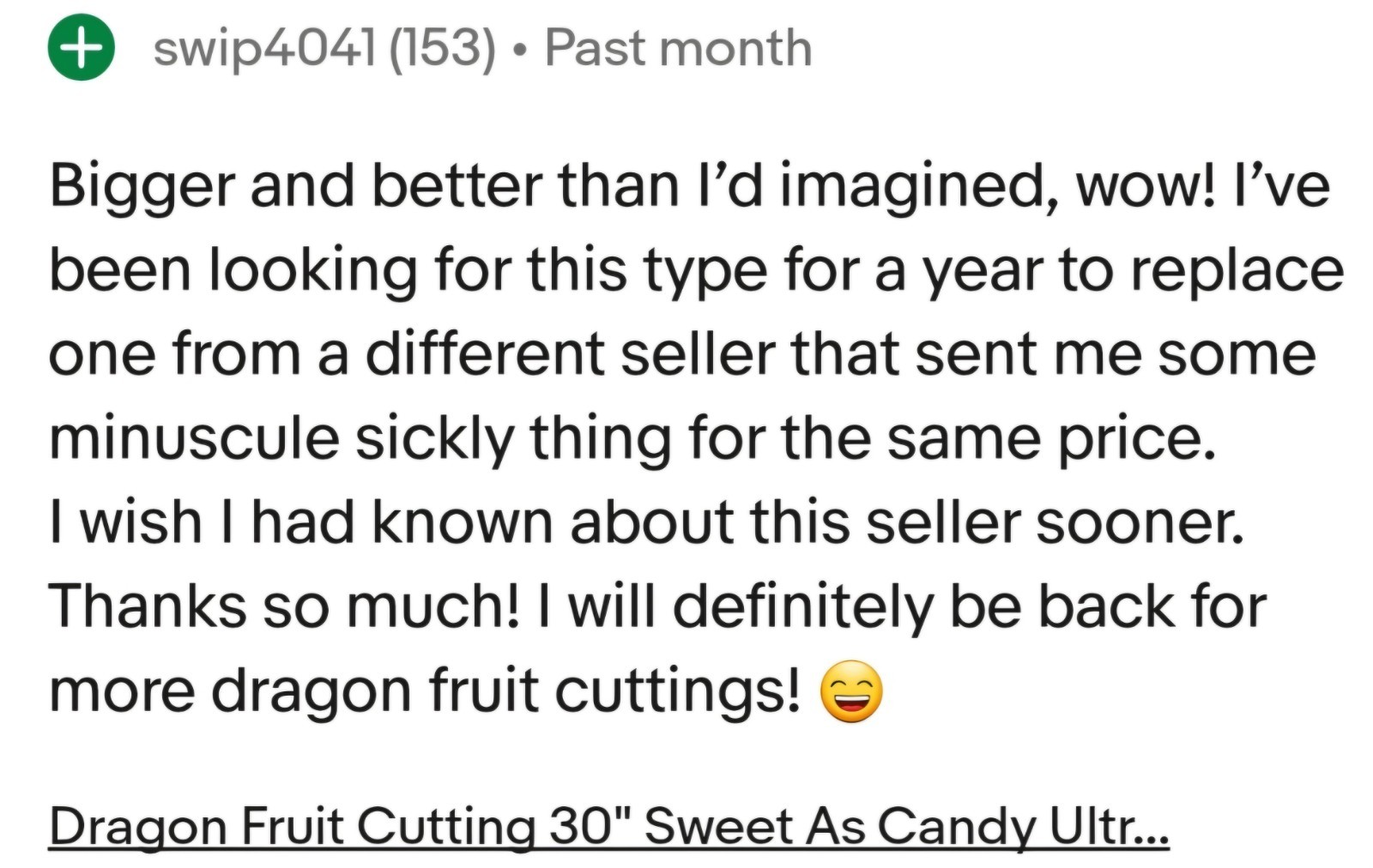This screenshot has height=868, width=1373.
Task: Click the 30" size in the item title
Action: coord(589,827)
